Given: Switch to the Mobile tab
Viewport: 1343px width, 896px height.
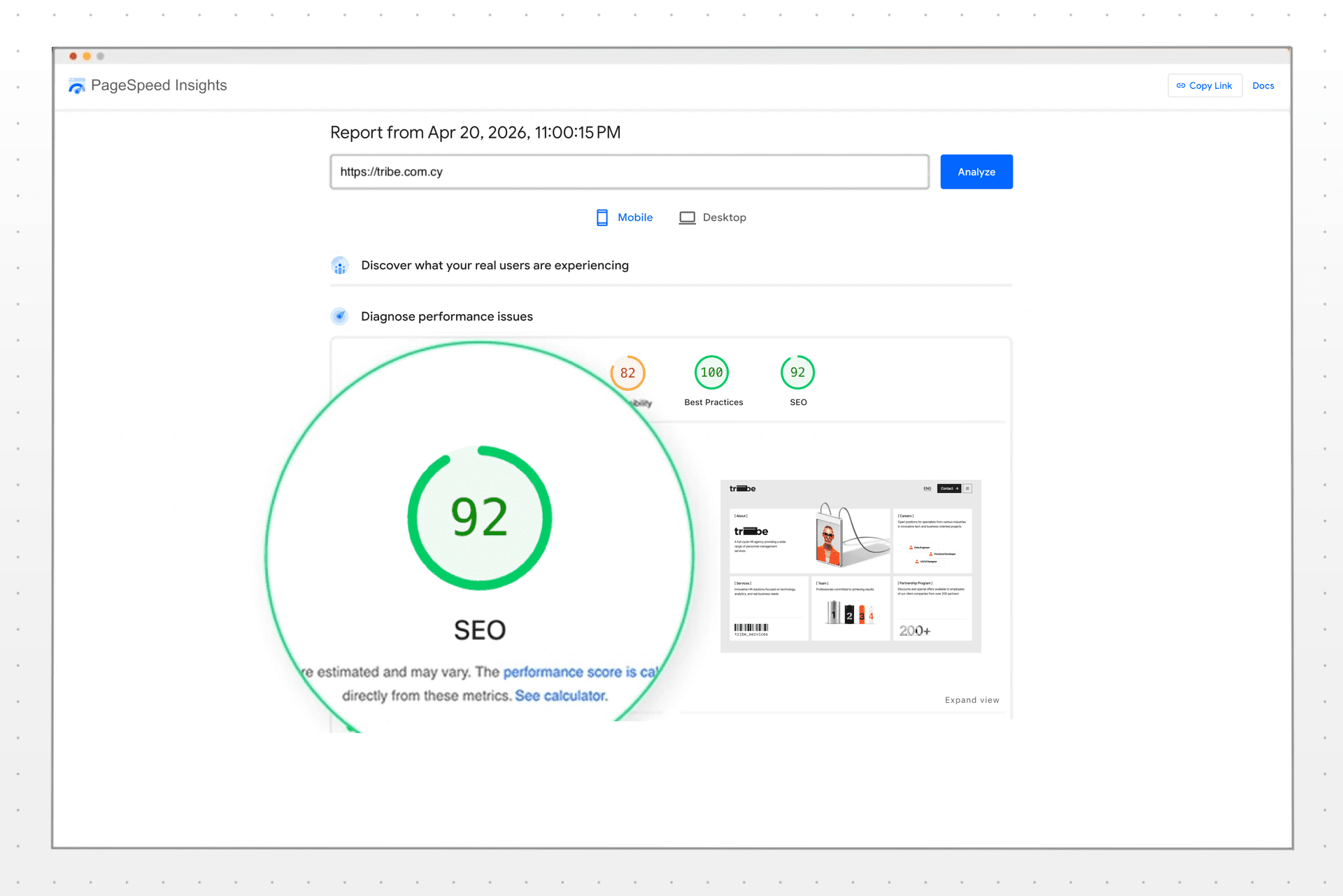Looking at the screenshot, I should [624, 218].
